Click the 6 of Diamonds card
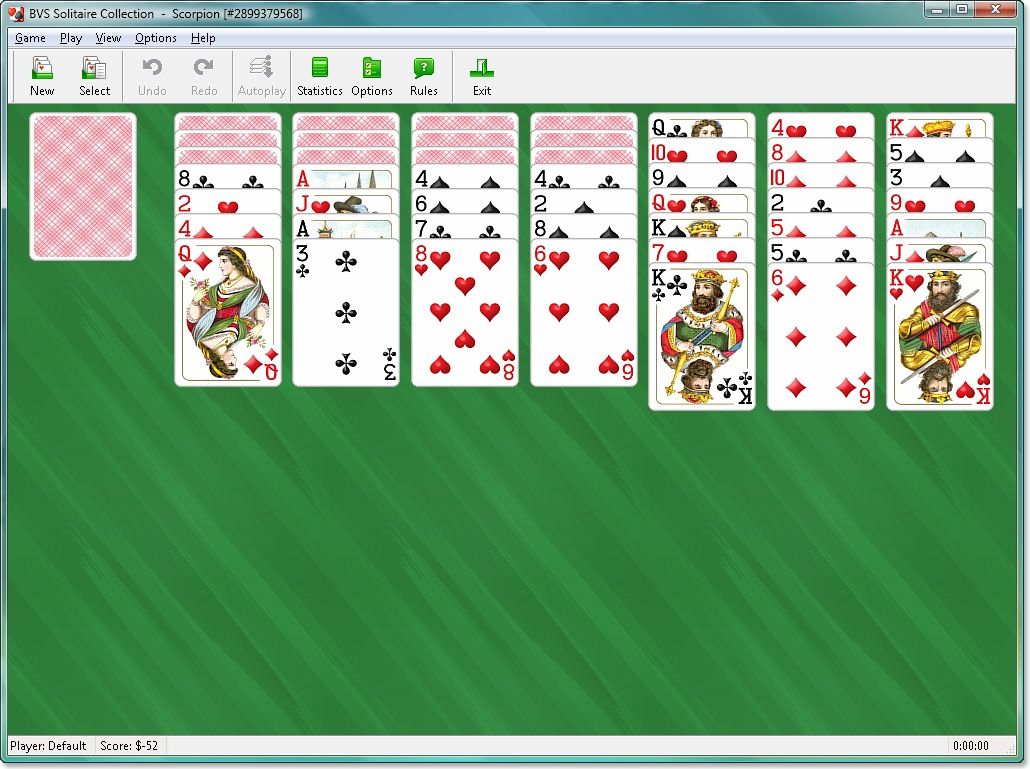The width and height of the screenshot is (1030, 769). tap(820, 337)
